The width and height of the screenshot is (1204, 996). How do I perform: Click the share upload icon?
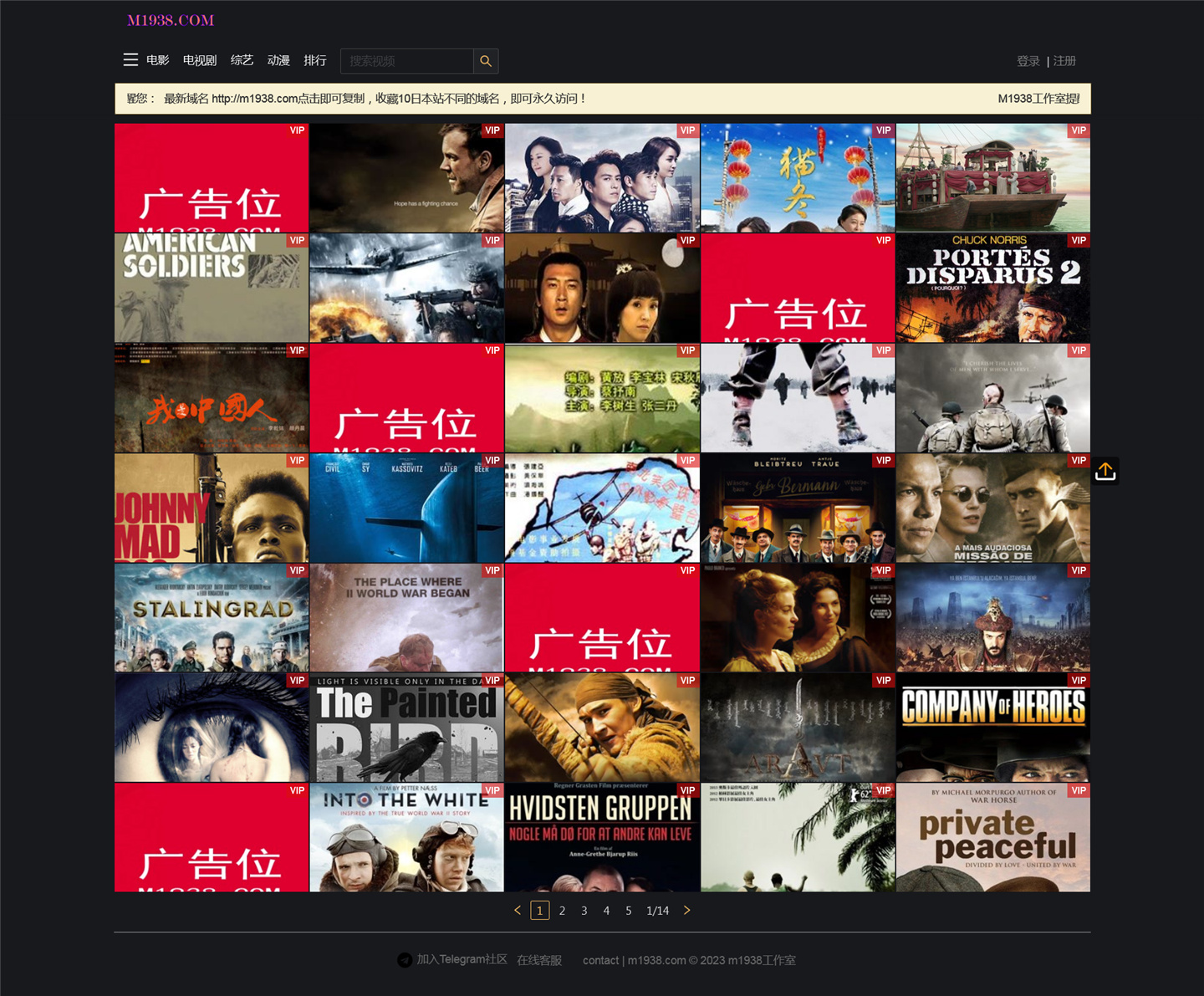point(1105,472)
